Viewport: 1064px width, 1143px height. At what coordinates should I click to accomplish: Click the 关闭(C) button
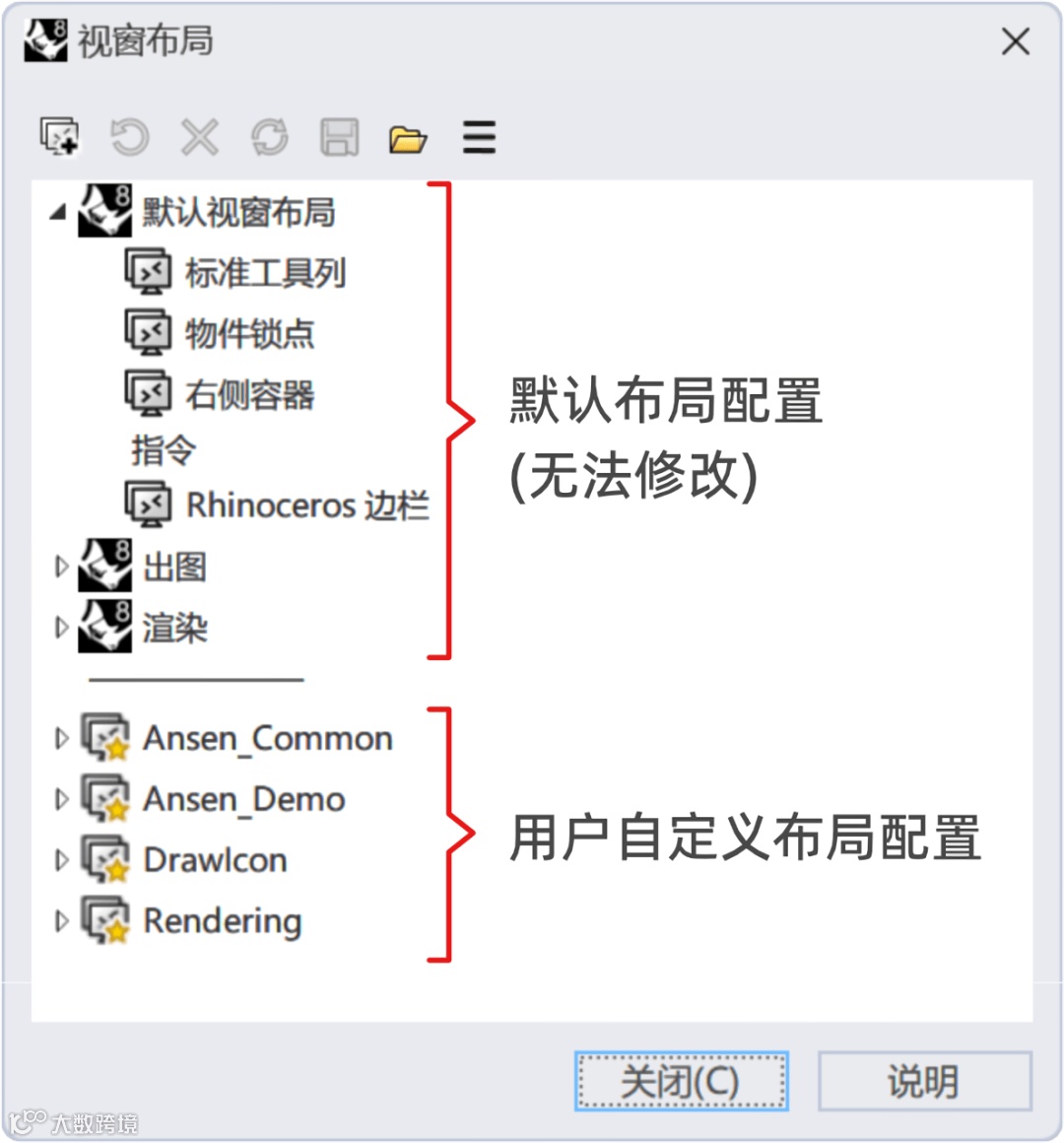click(682, 1081)
